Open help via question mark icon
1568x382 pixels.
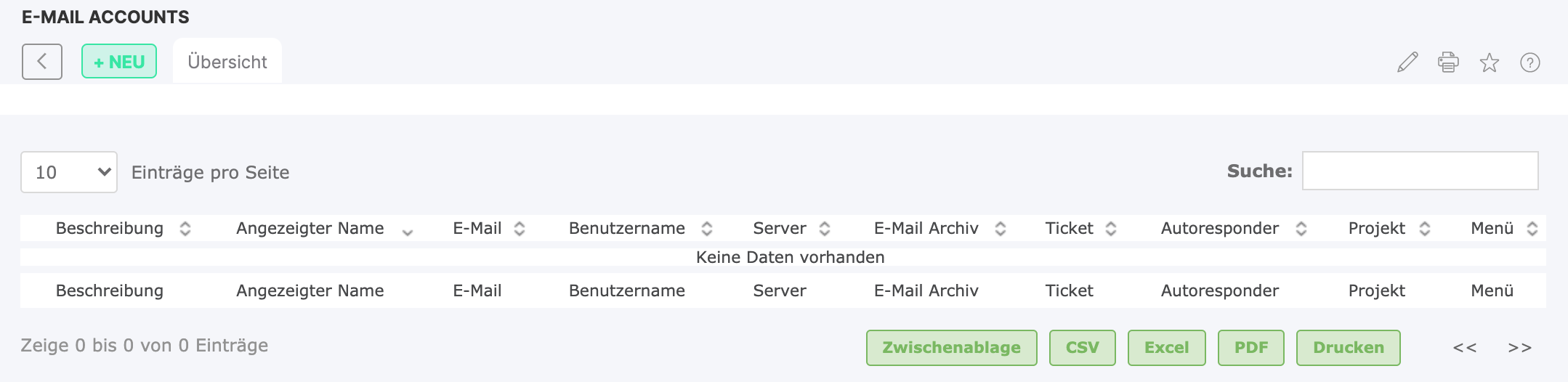[1530, 63]
